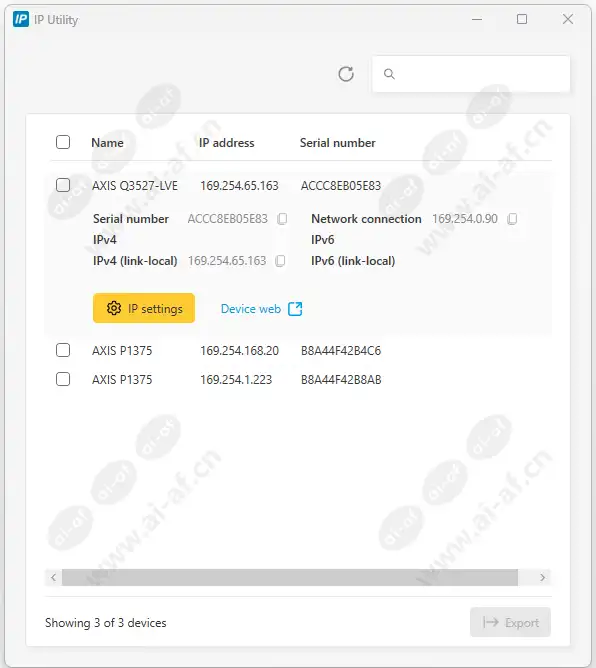Click the scrollbar left arrow
Viewport: 596px width, 668px height.
click(x=53, y=578)
